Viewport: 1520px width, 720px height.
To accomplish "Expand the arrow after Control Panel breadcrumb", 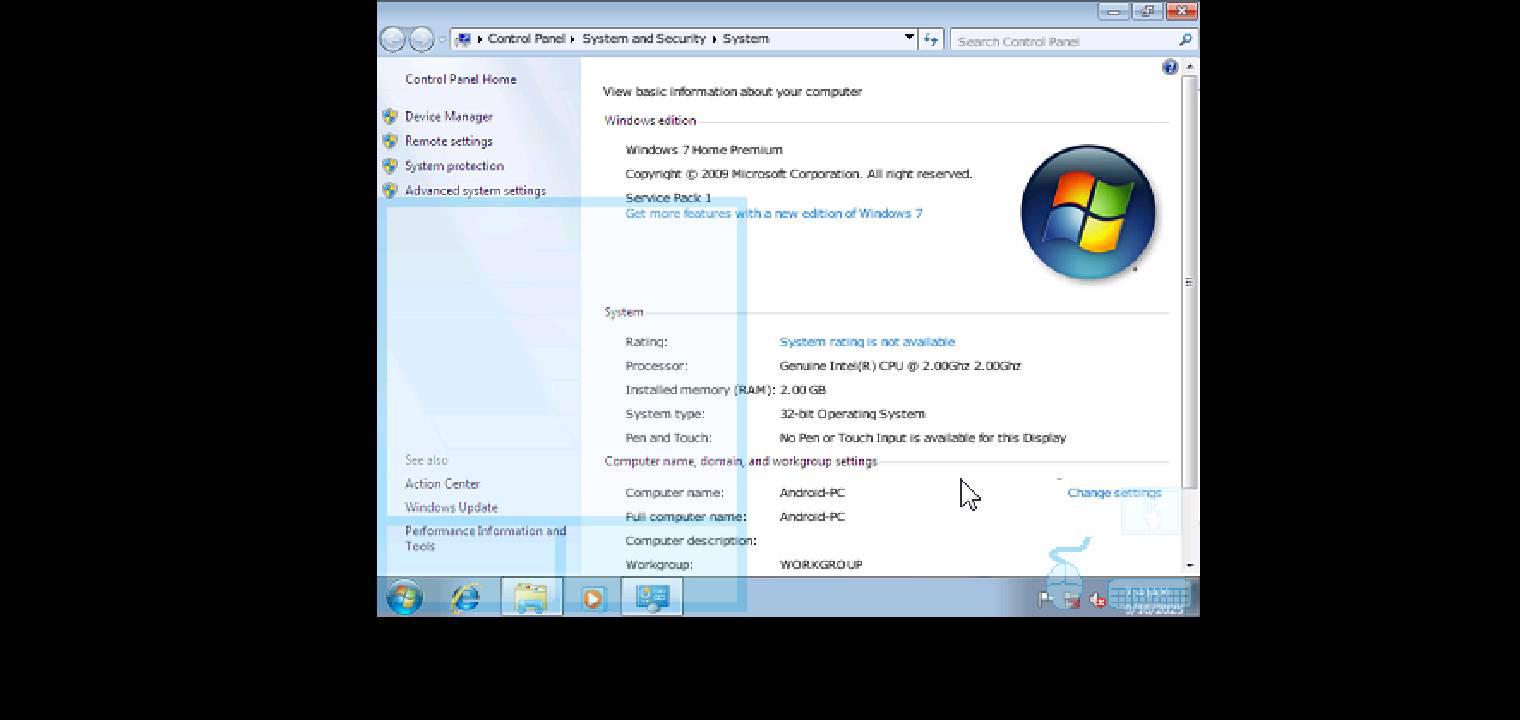I will (574, 39).
